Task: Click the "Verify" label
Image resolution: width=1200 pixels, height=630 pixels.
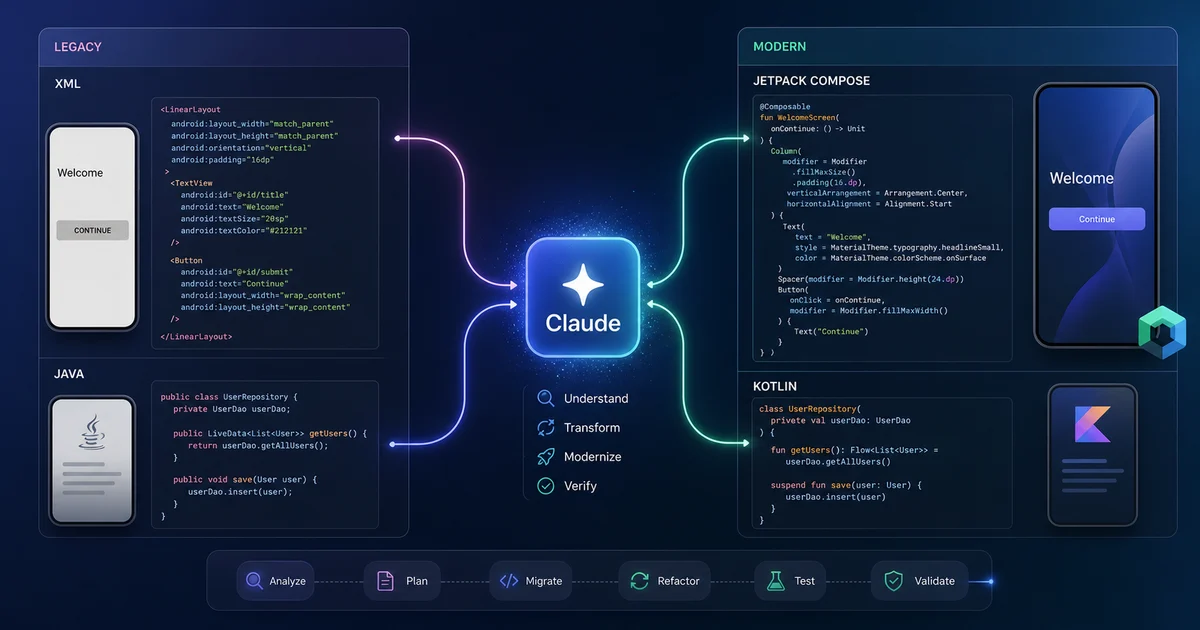Action: (580, 485)
